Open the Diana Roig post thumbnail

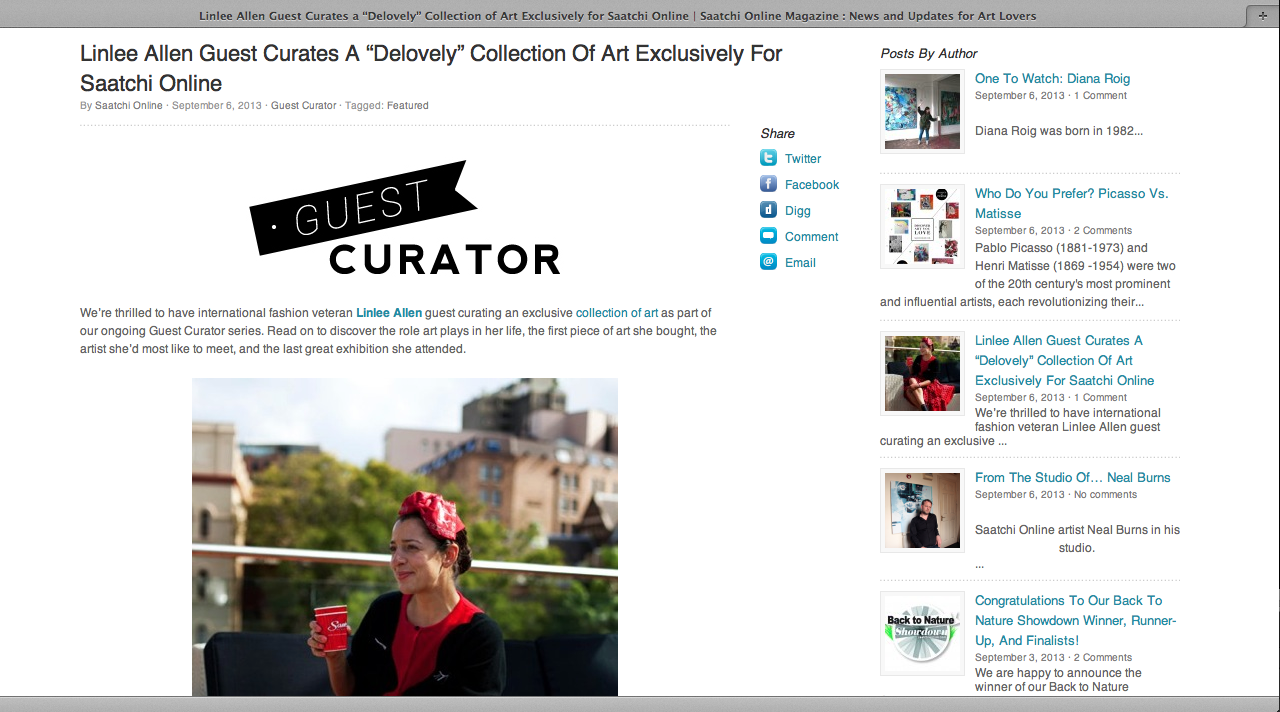(922, 112)
